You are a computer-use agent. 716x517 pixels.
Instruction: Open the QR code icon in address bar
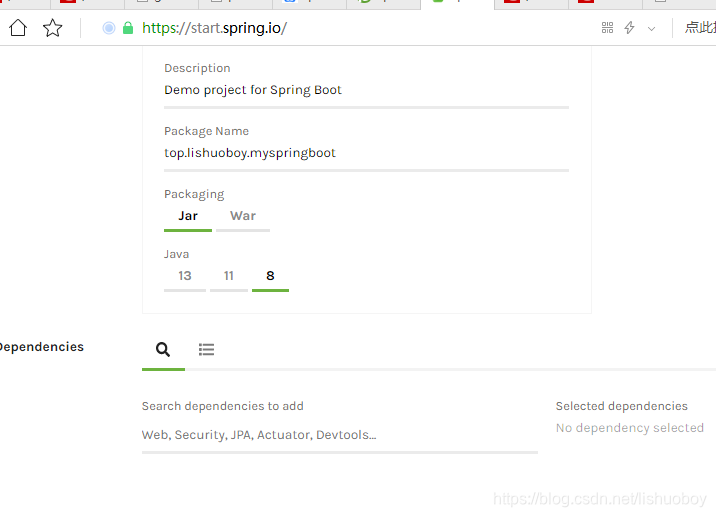point(607,28)
